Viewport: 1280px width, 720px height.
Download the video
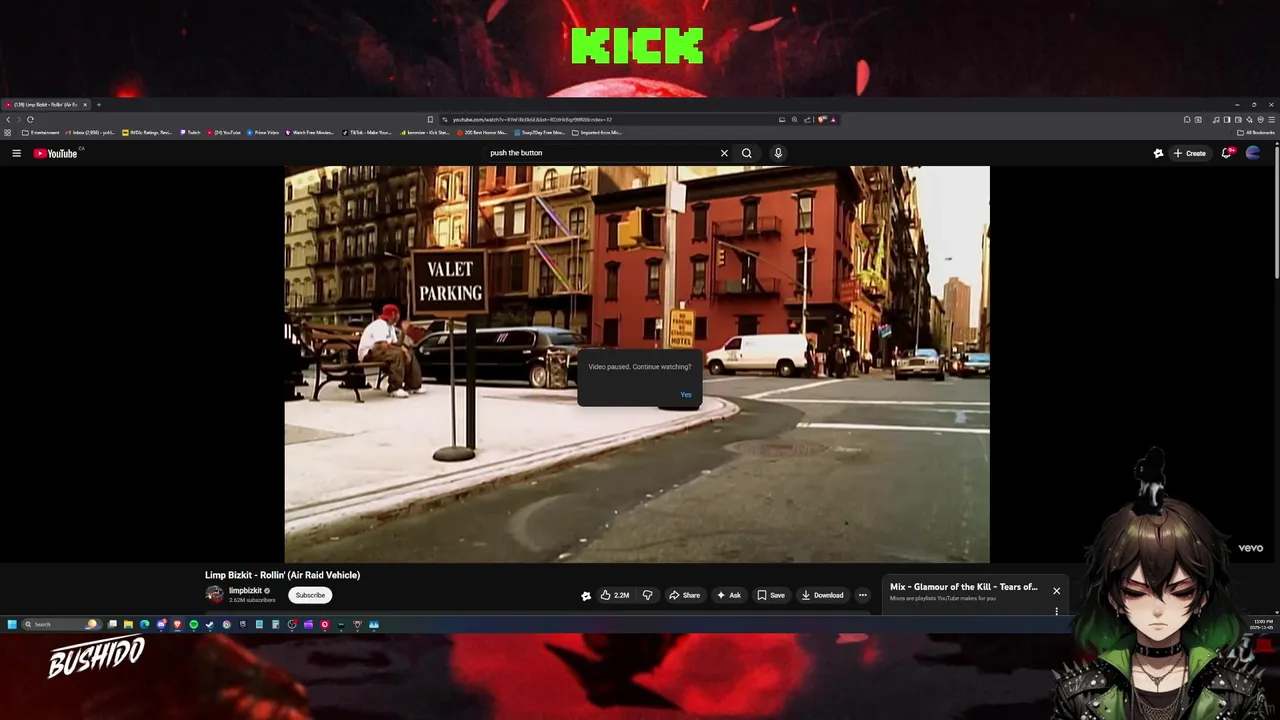pos(822,595)
